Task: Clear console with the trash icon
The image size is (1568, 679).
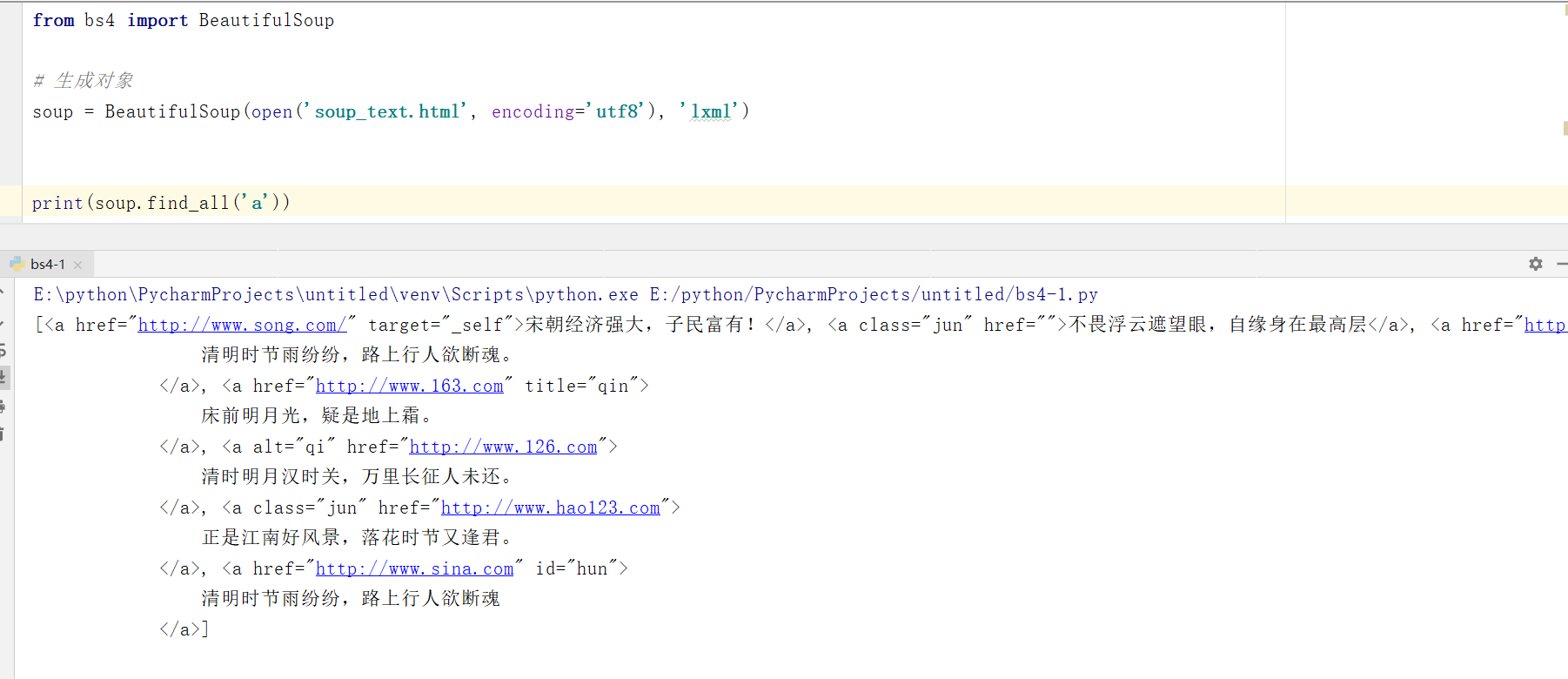Action: point(3,434)
